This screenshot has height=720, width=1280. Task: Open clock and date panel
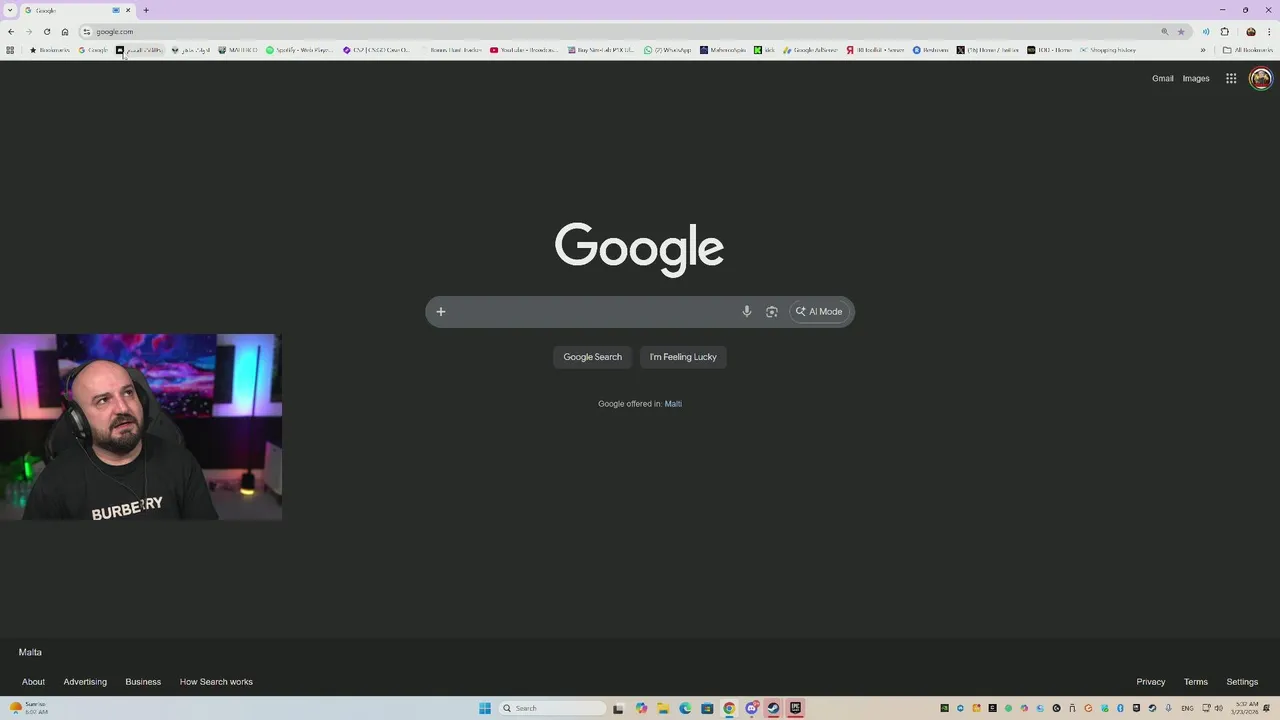coord(1246,708)
